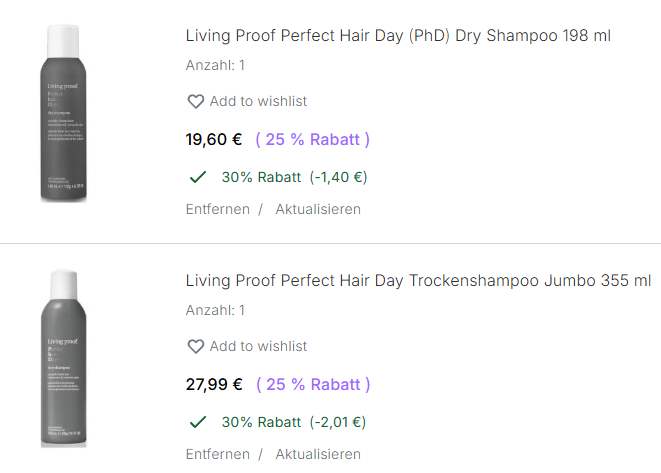Click the purple 25 % Rabatt label next to 19,60 €

(x=313, y=139)
